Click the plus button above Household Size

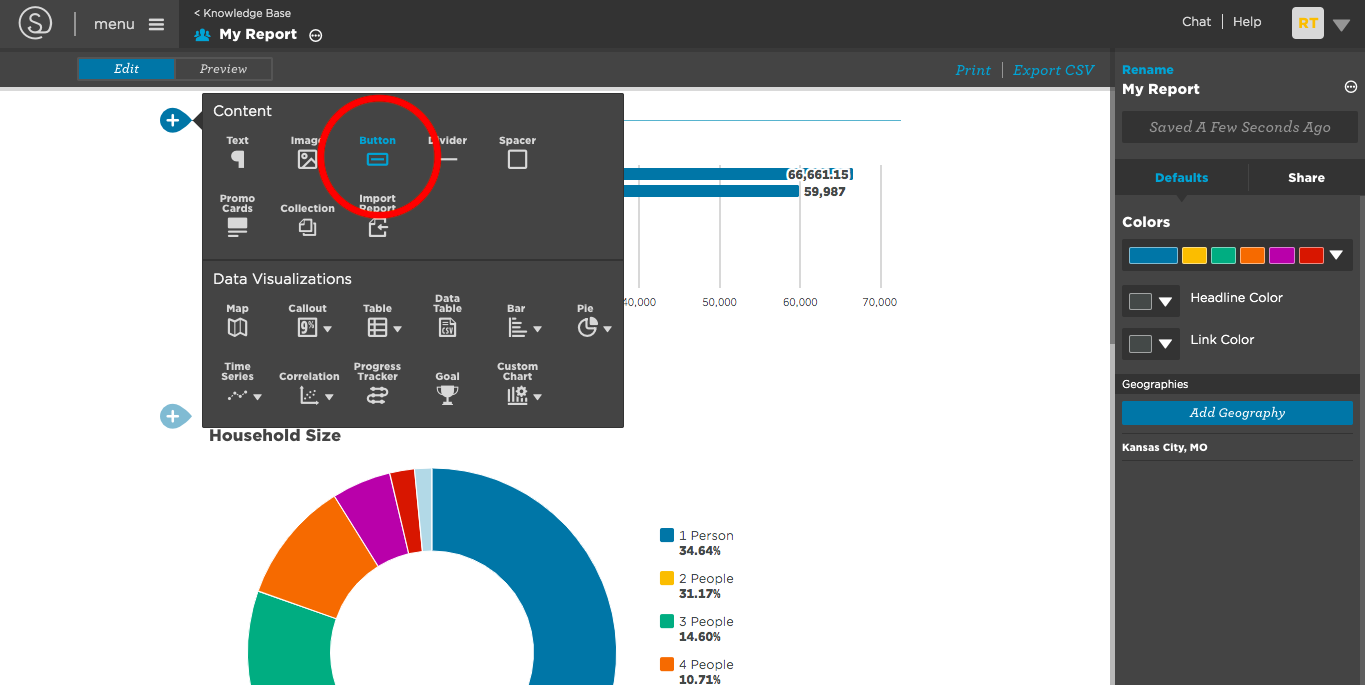pos(173,416)
